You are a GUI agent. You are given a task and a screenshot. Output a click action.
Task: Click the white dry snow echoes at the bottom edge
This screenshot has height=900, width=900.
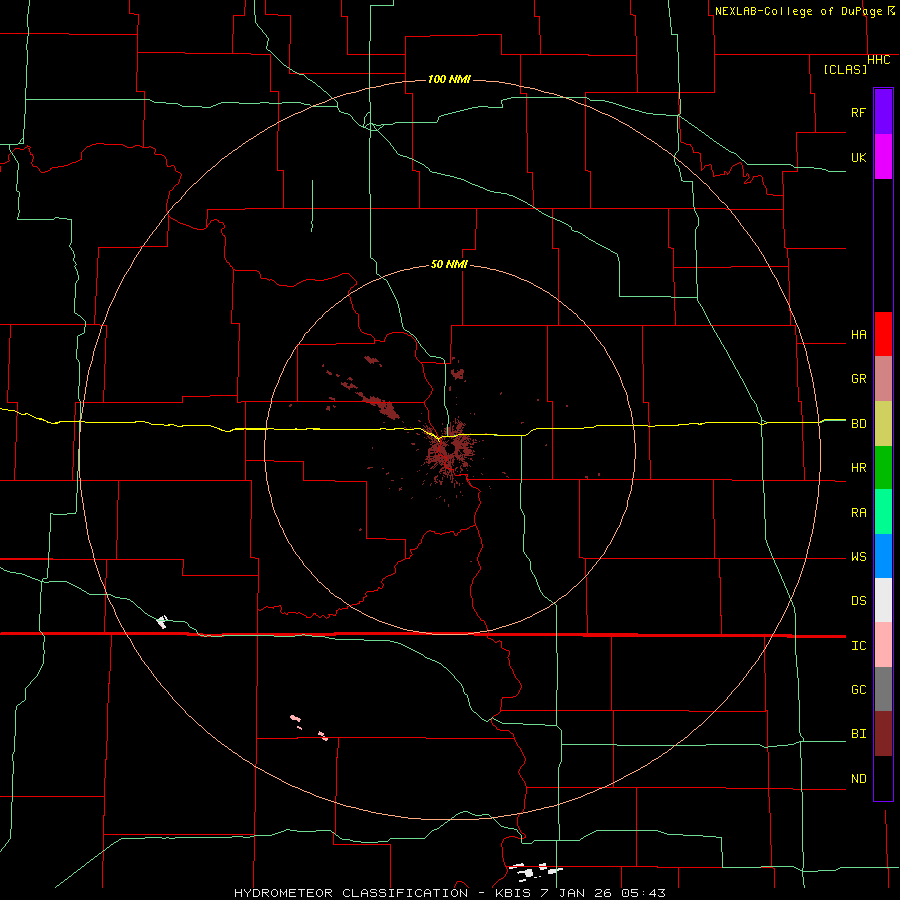pos(535,871)
